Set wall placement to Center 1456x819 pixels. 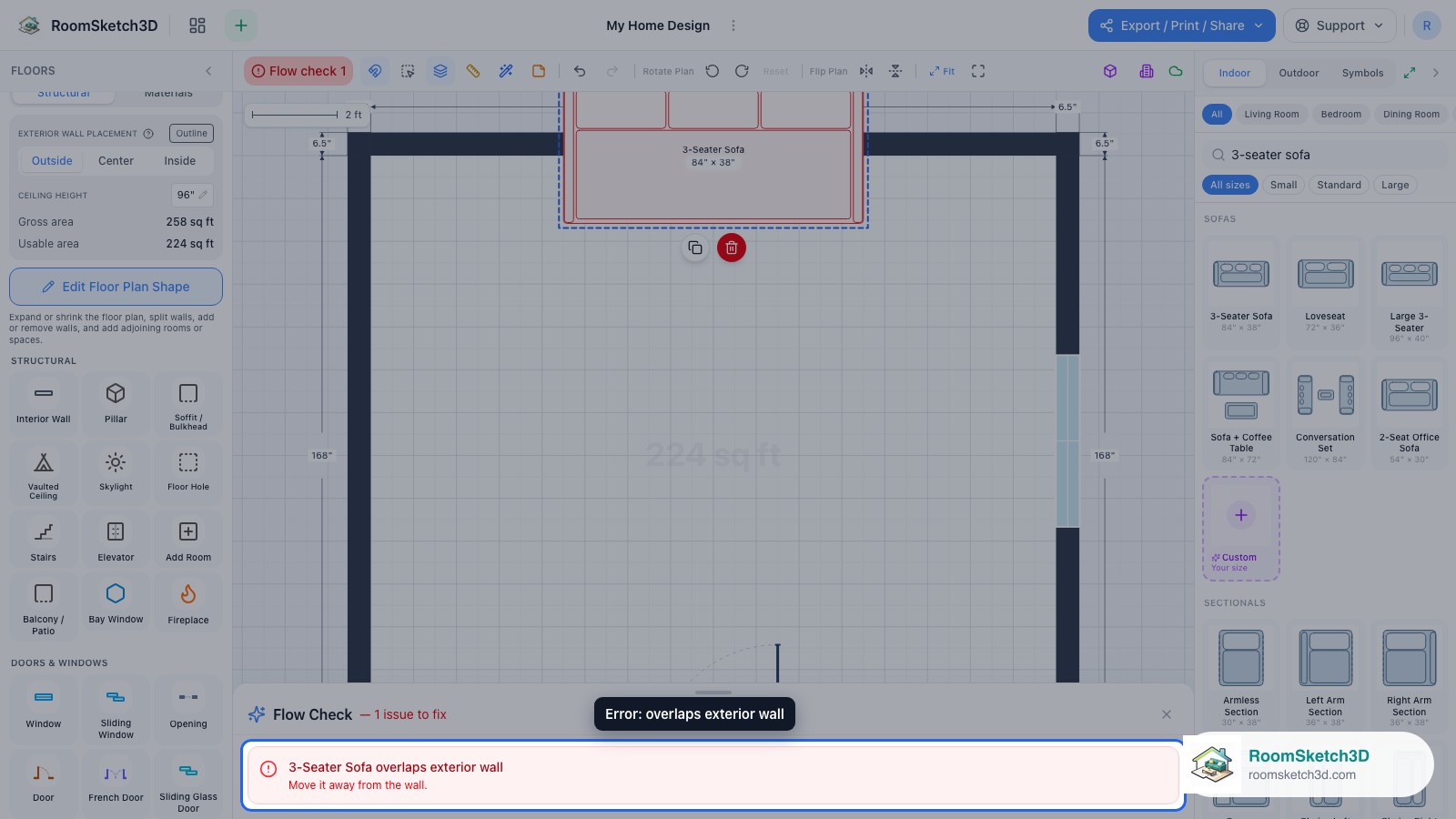click(x=116, y=161)
